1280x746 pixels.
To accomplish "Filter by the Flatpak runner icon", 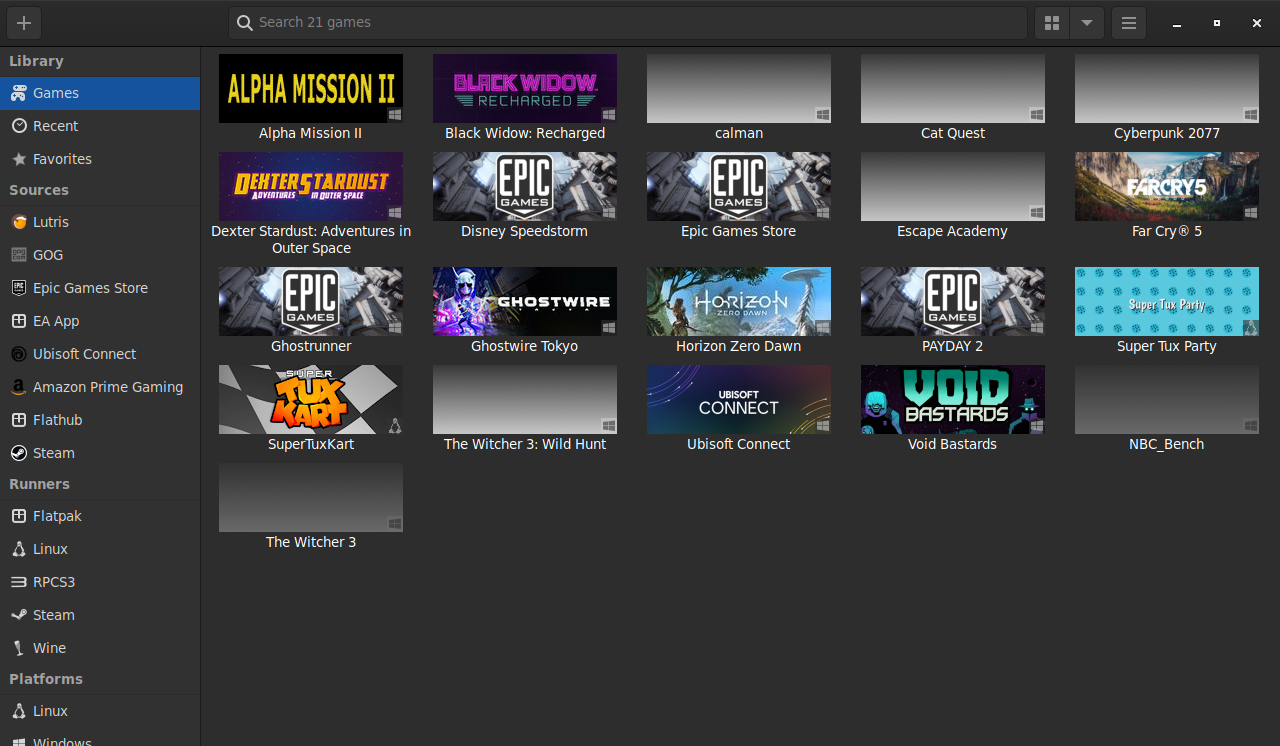I will click(x=19, y=516).
